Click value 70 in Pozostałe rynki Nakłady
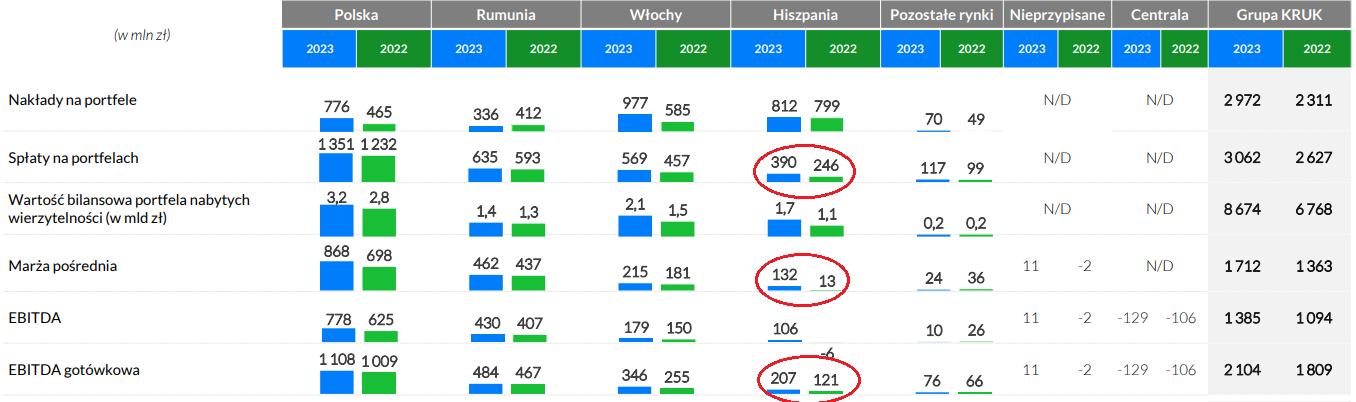1356x402 pixels. [934, 120]
